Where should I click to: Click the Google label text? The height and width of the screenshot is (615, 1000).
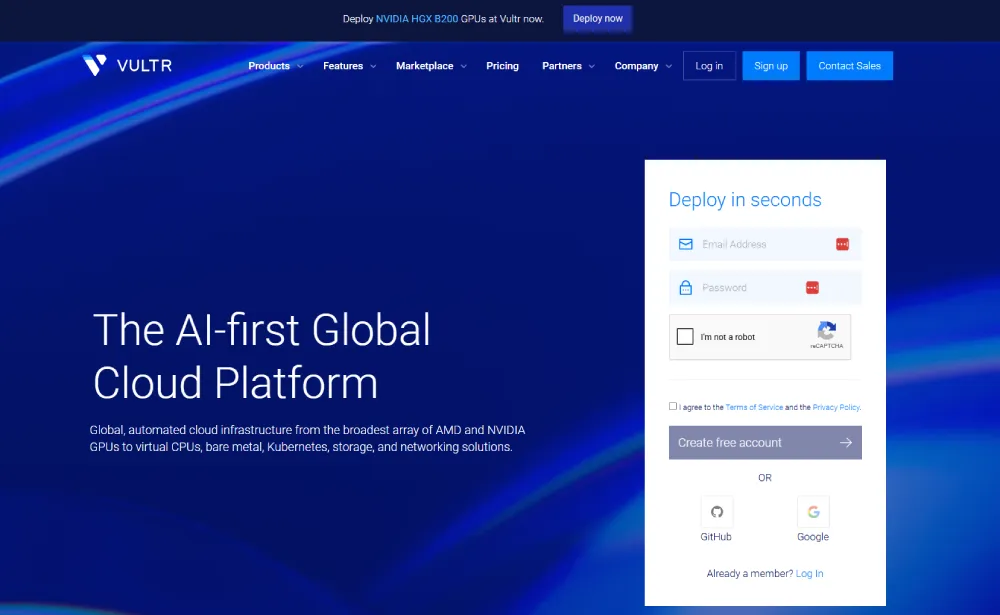tap(813, 537)
